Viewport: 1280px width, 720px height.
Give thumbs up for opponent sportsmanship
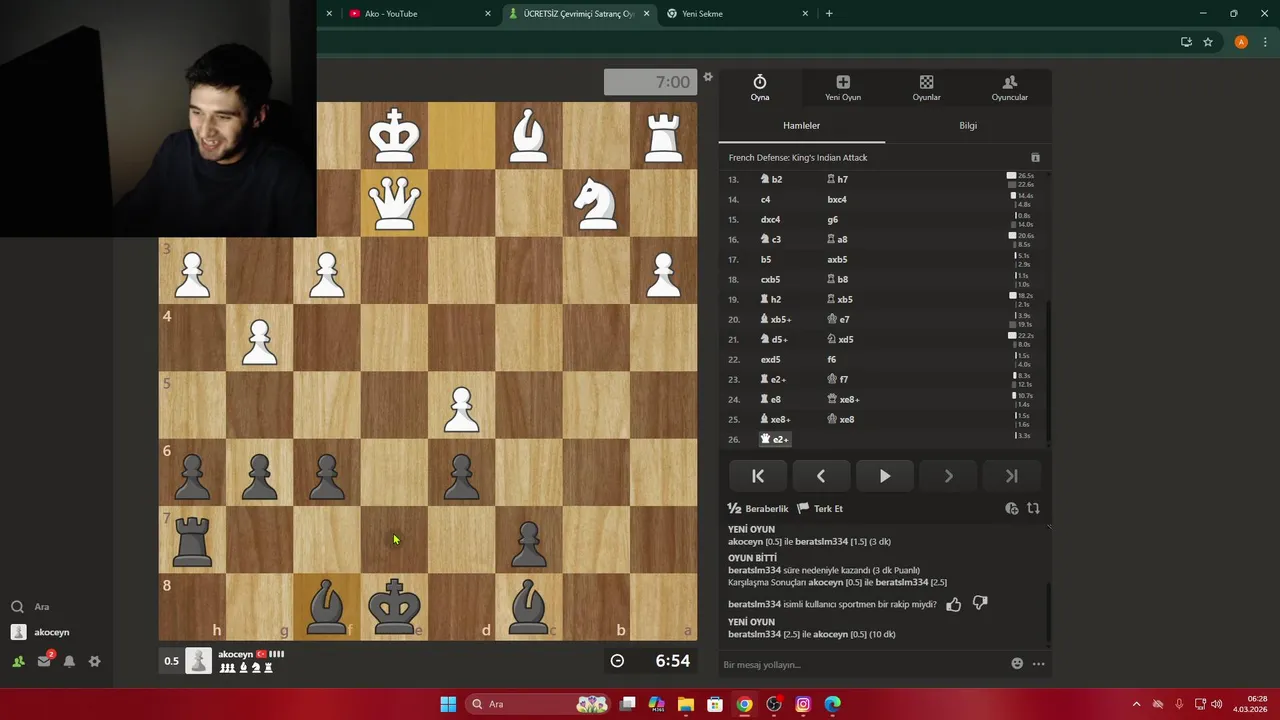(x=953, y=604)
